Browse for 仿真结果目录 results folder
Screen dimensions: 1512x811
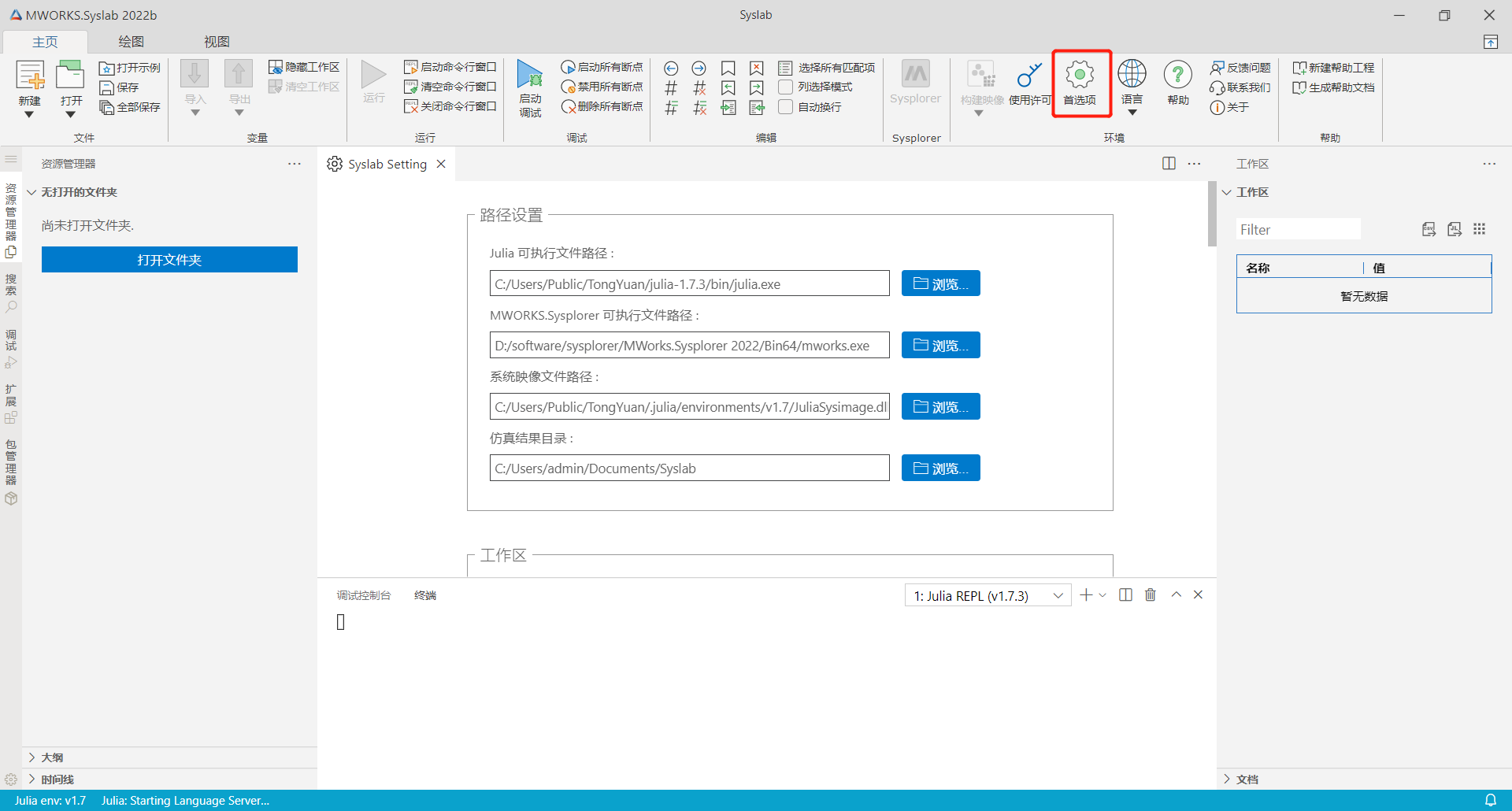(940, 468)
